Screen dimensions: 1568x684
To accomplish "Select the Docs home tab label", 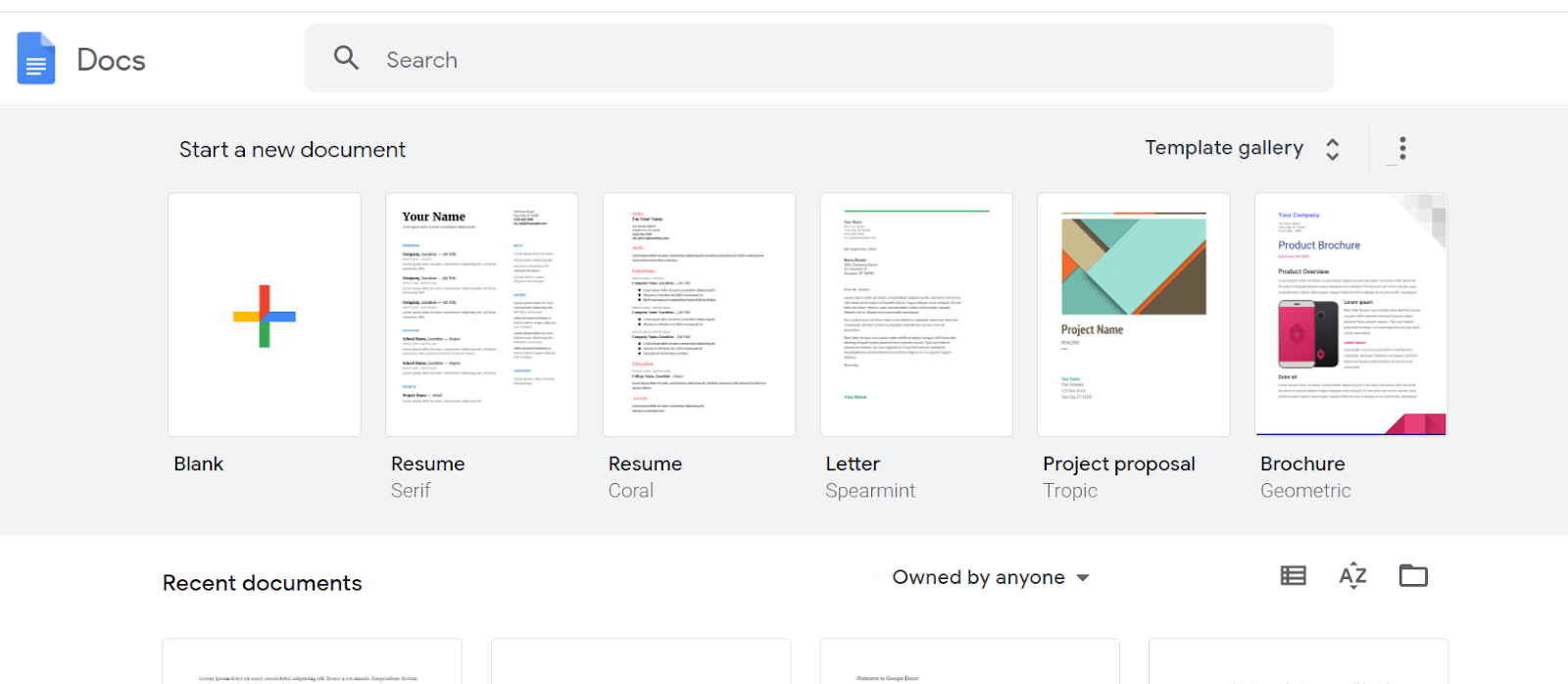I will (x=110, y=59).
